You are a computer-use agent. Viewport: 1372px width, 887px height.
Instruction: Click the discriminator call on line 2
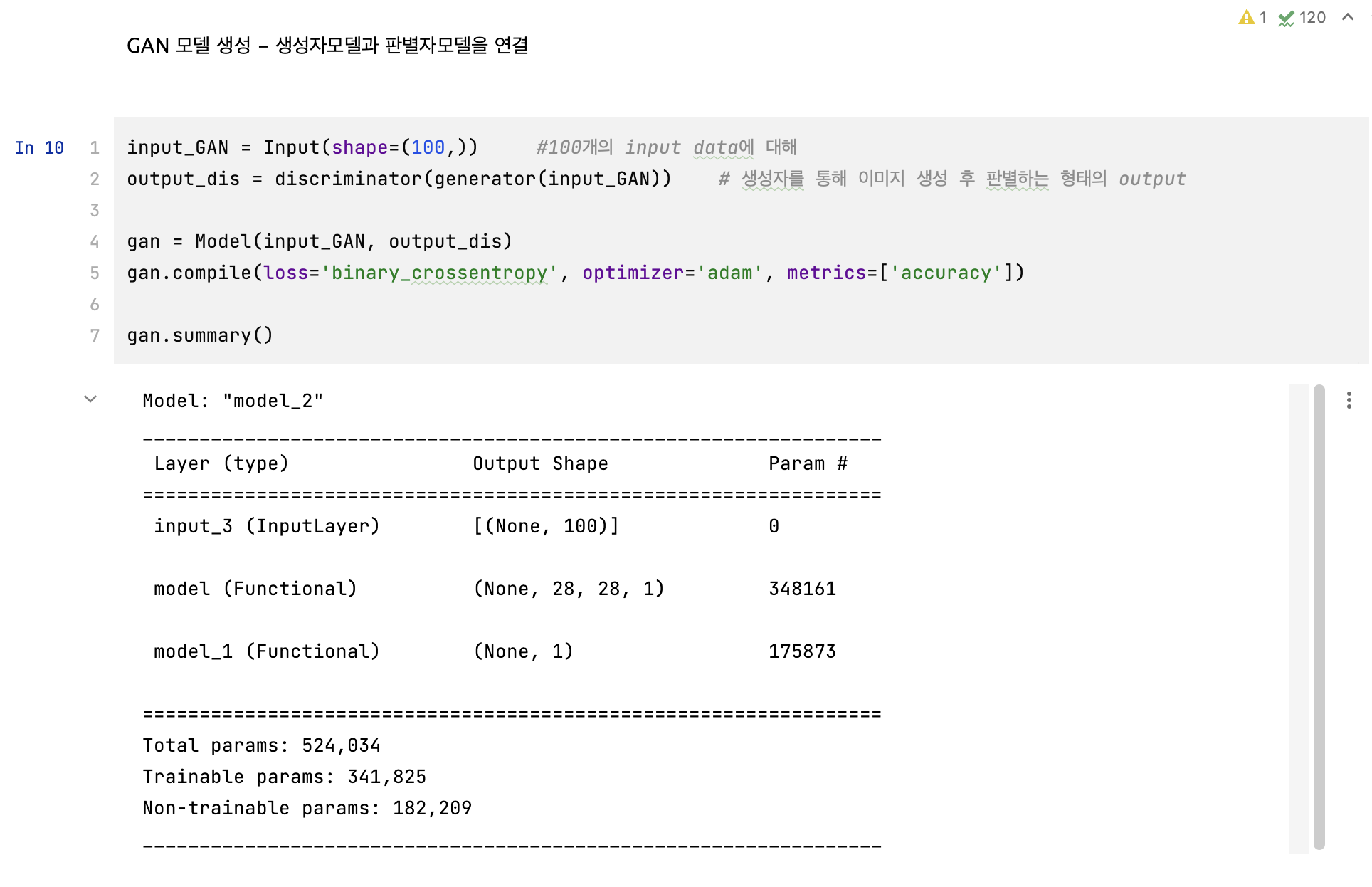pos(348,179)
